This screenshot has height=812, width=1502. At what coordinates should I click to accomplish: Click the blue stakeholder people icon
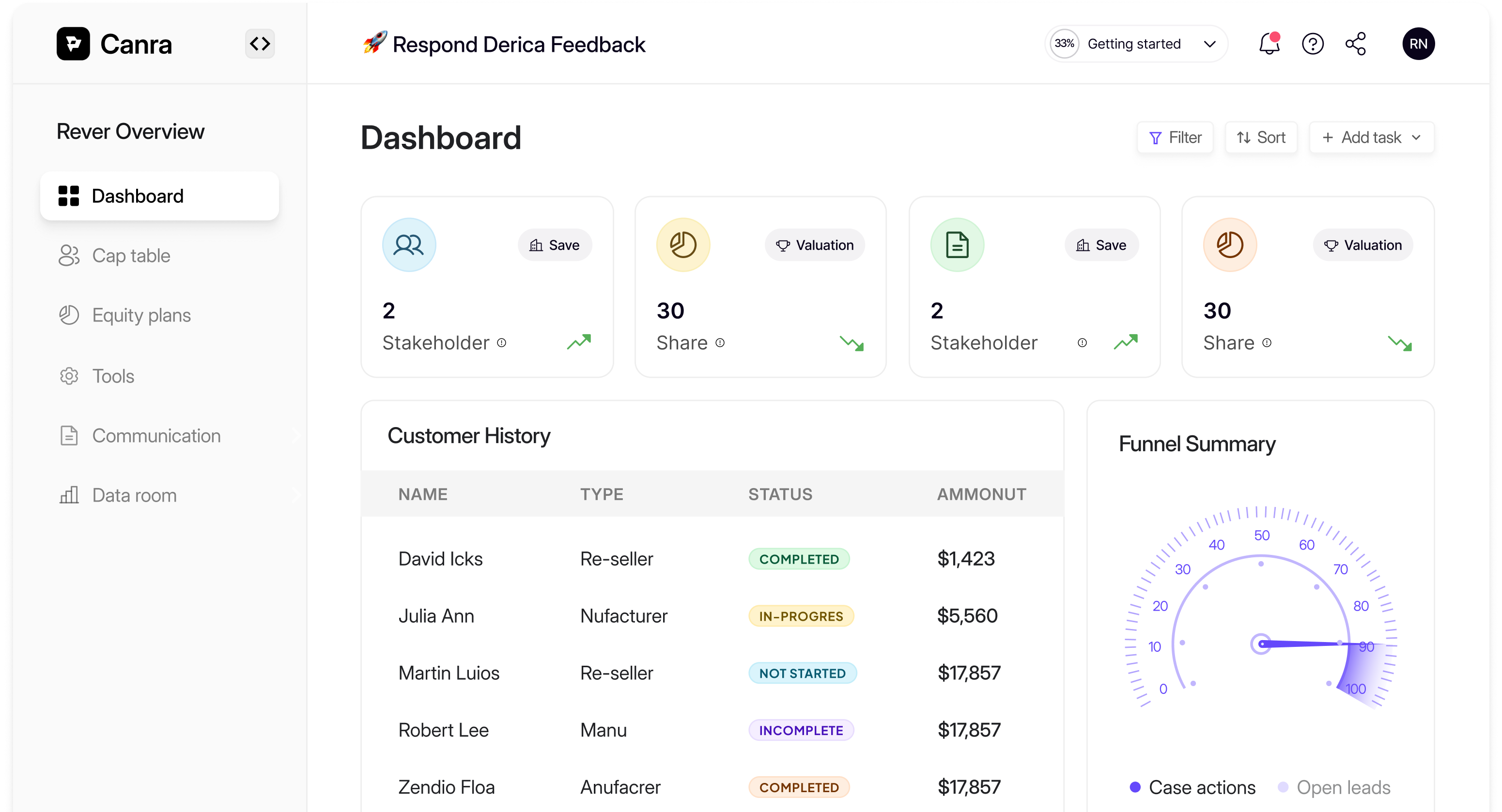coord(409,245)
